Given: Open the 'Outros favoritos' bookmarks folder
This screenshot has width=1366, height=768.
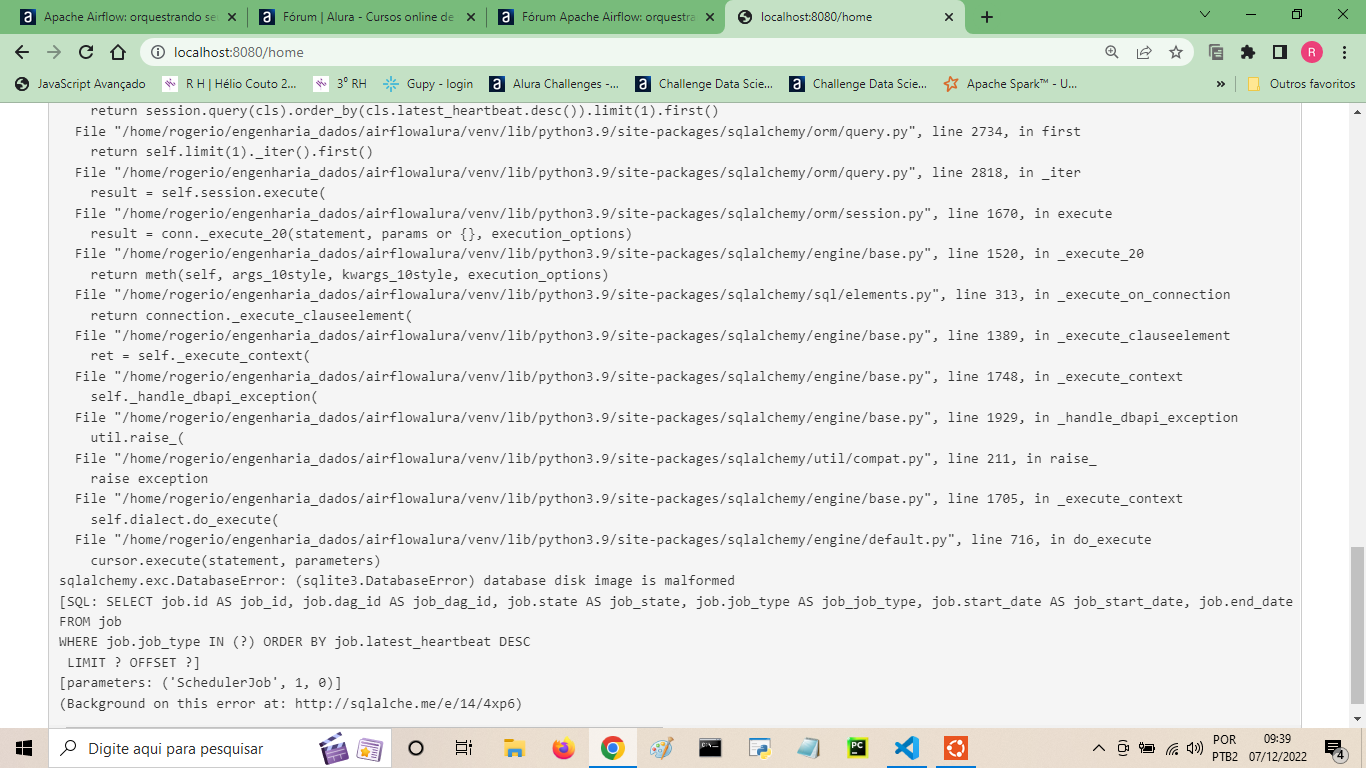Looking at the screenshot, I should click(x=1301, y=84).
